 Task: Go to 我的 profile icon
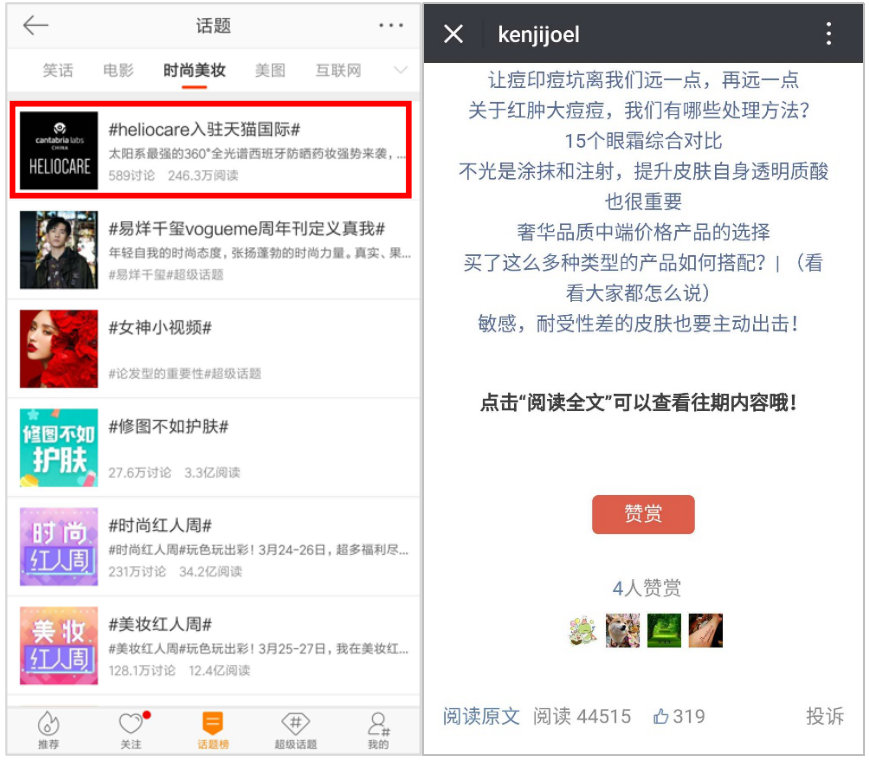pos(377,724)
